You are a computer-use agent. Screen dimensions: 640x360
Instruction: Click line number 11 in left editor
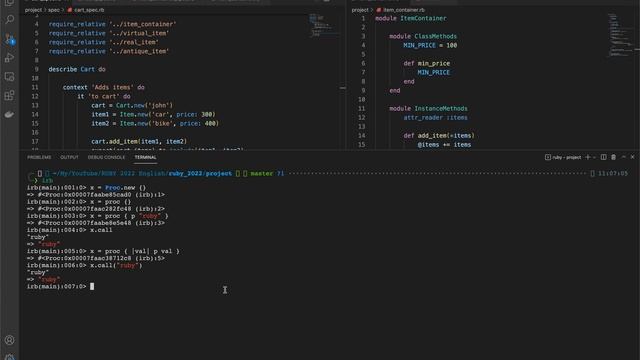(35, 87)
